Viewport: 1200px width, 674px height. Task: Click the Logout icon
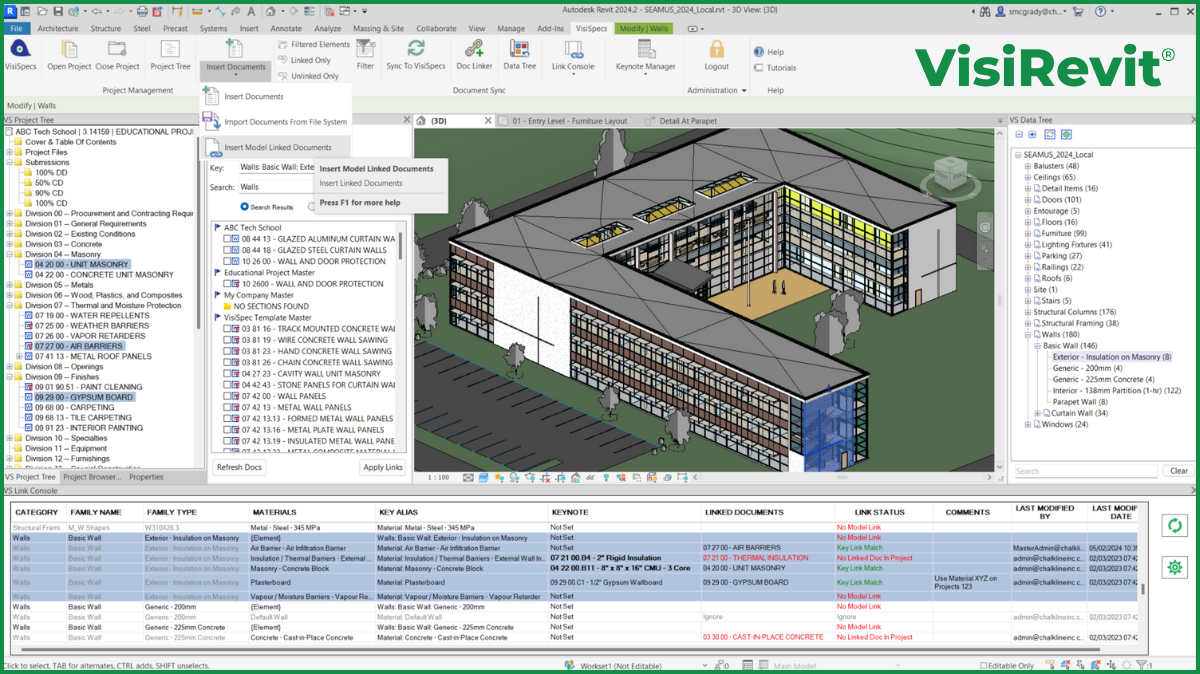(x=715, y=52)
